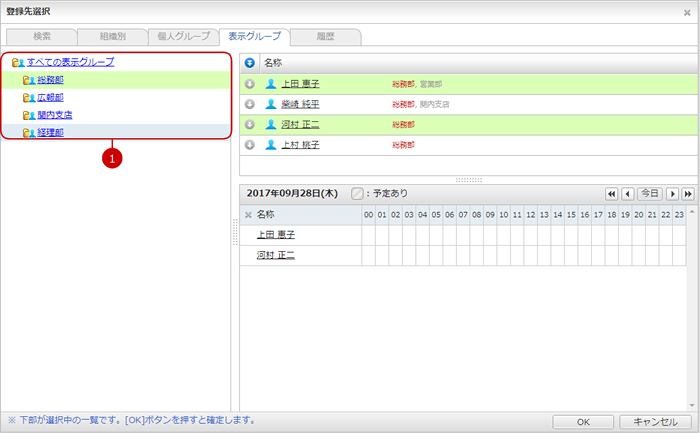Click the add arrow icon beside 柴崎 純平

click(x=249, y=104)
